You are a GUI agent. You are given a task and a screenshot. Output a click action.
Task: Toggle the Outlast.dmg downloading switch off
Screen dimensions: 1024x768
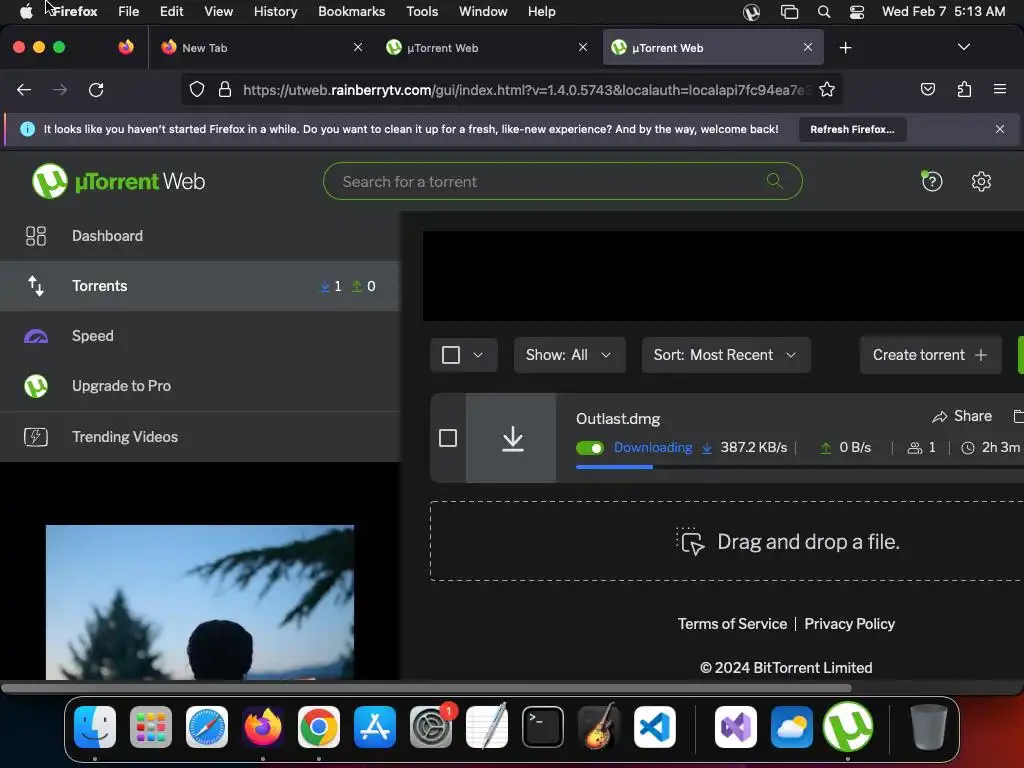[x=590, y=448]
